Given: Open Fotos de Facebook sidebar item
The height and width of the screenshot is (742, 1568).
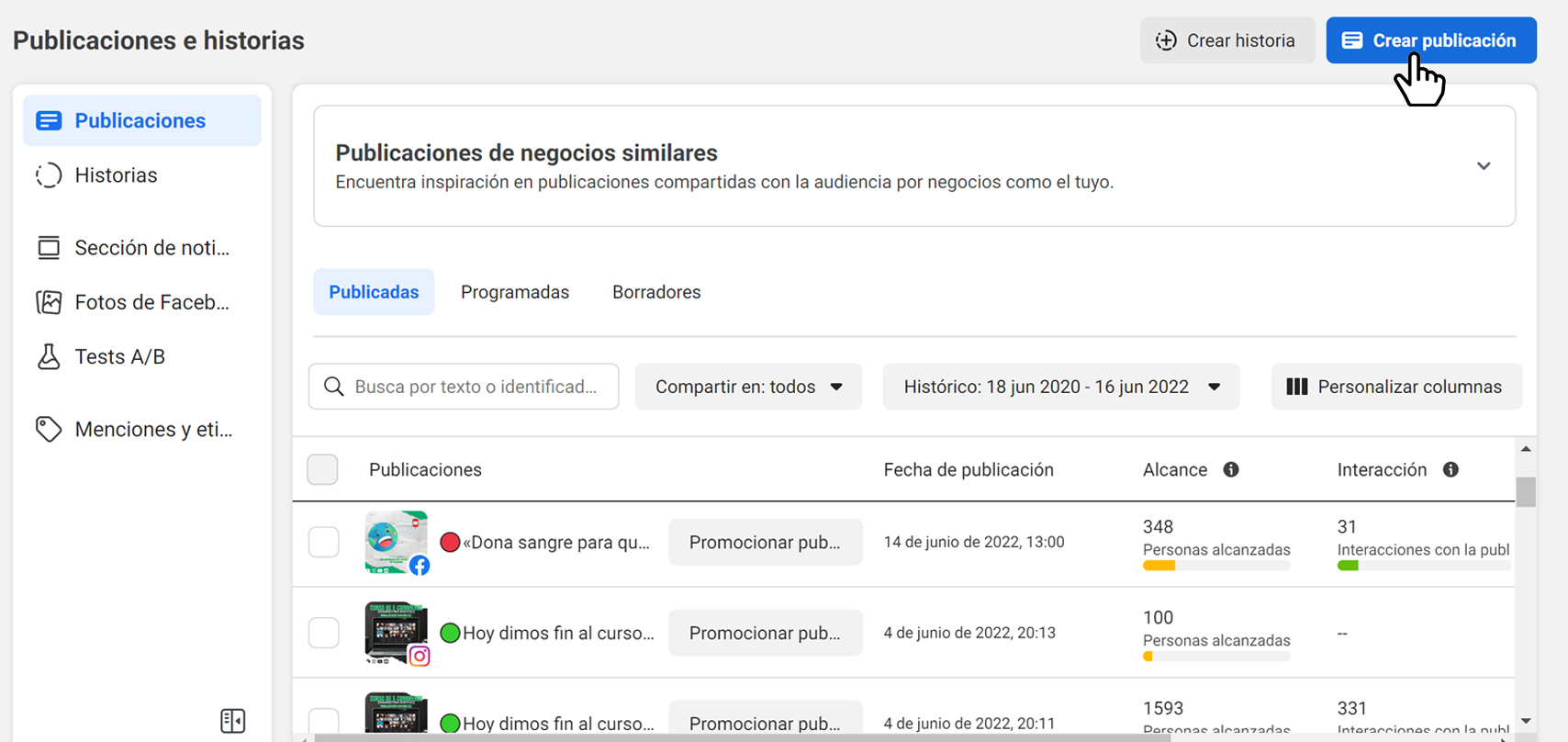Looking at the screenshot, I should (142, 302).
